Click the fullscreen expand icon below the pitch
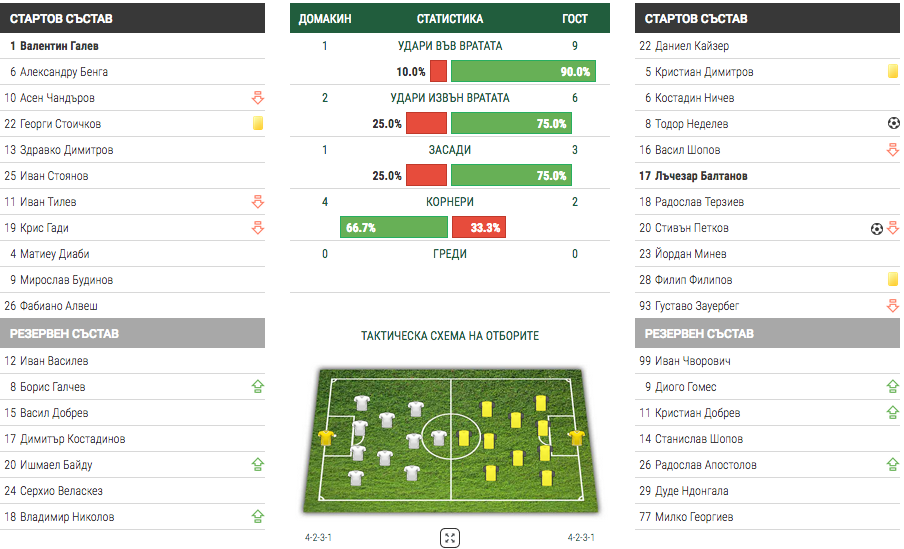This screenshot has width=904, height=549. coord(450,538)
